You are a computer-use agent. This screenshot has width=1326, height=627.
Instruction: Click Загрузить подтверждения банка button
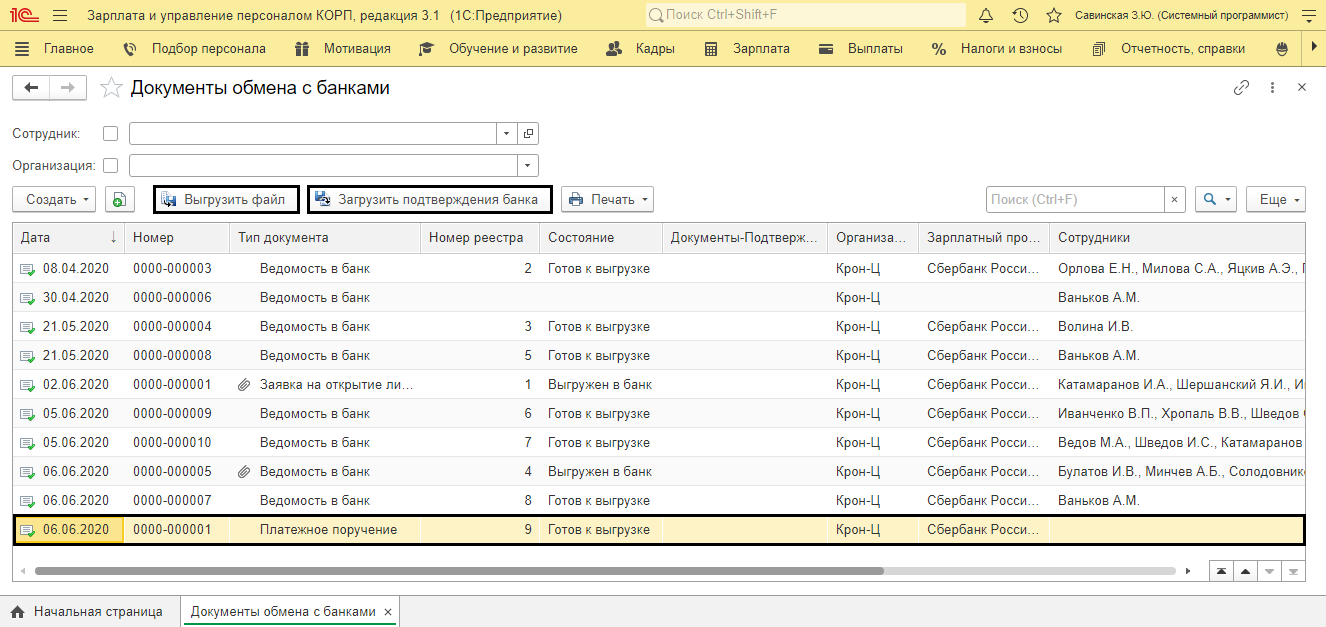(430, 199)
